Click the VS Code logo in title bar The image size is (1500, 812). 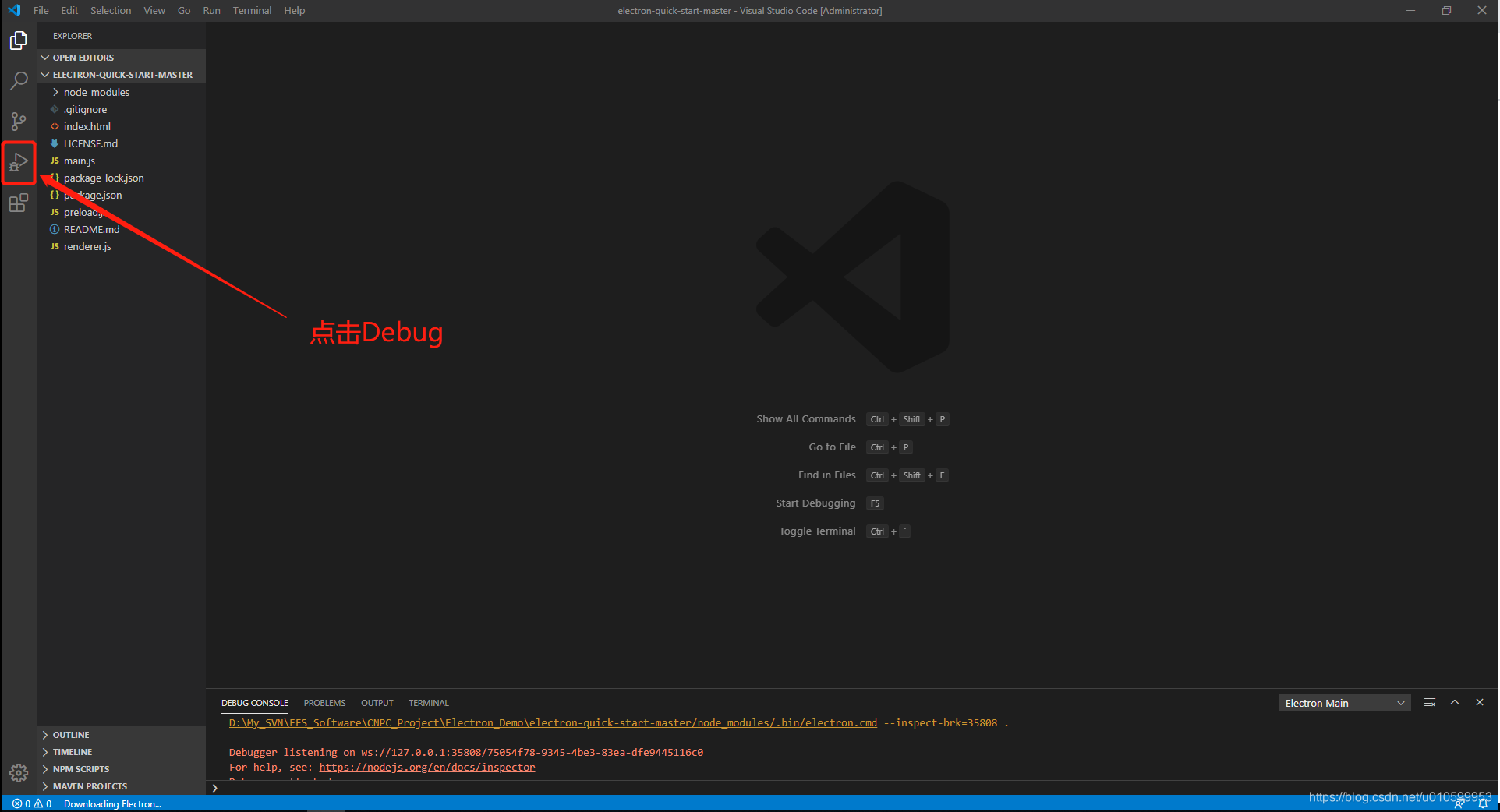[x=14, y=10]
